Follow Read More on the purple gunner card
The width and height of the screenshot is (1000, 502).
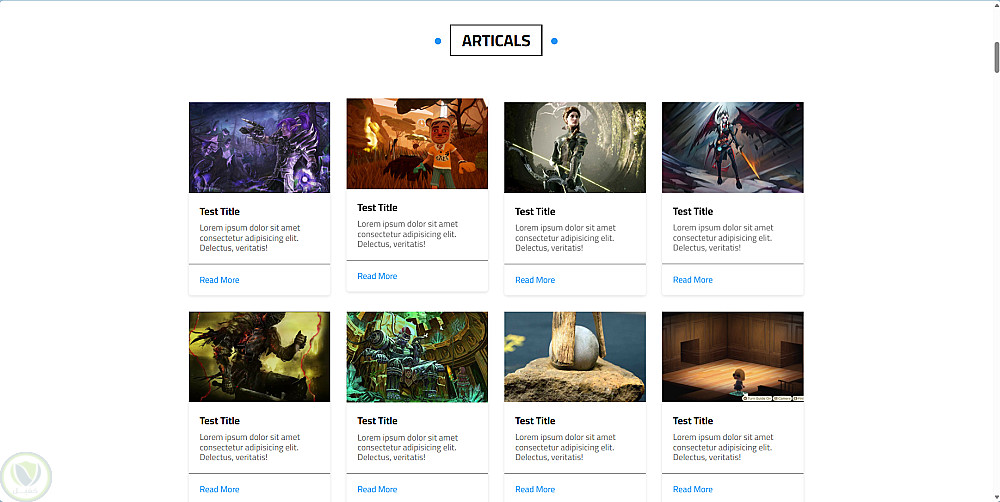tap(219, 280)
